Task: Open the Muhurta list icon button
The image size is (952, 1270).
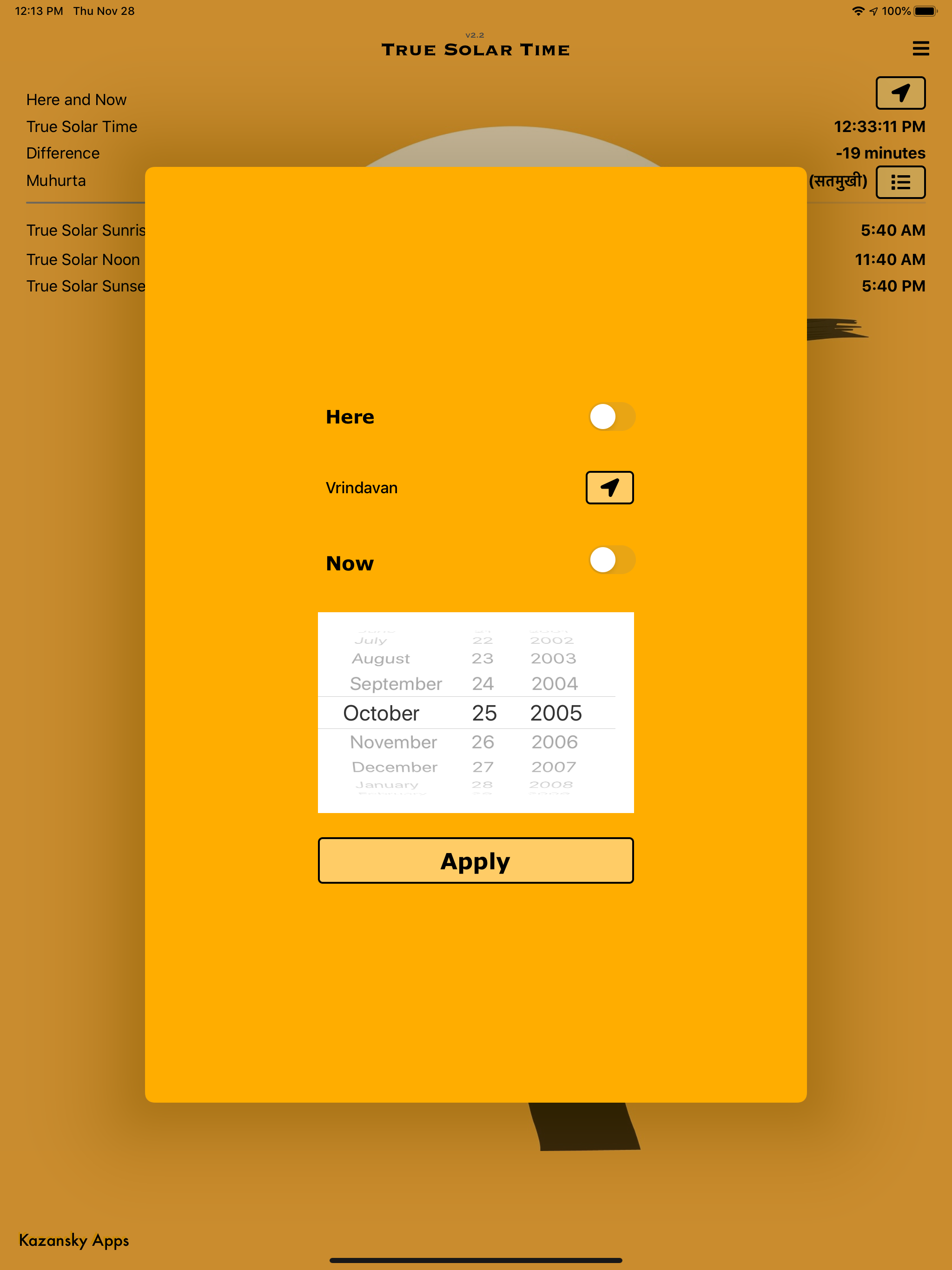Action: [x=900, y=183]
